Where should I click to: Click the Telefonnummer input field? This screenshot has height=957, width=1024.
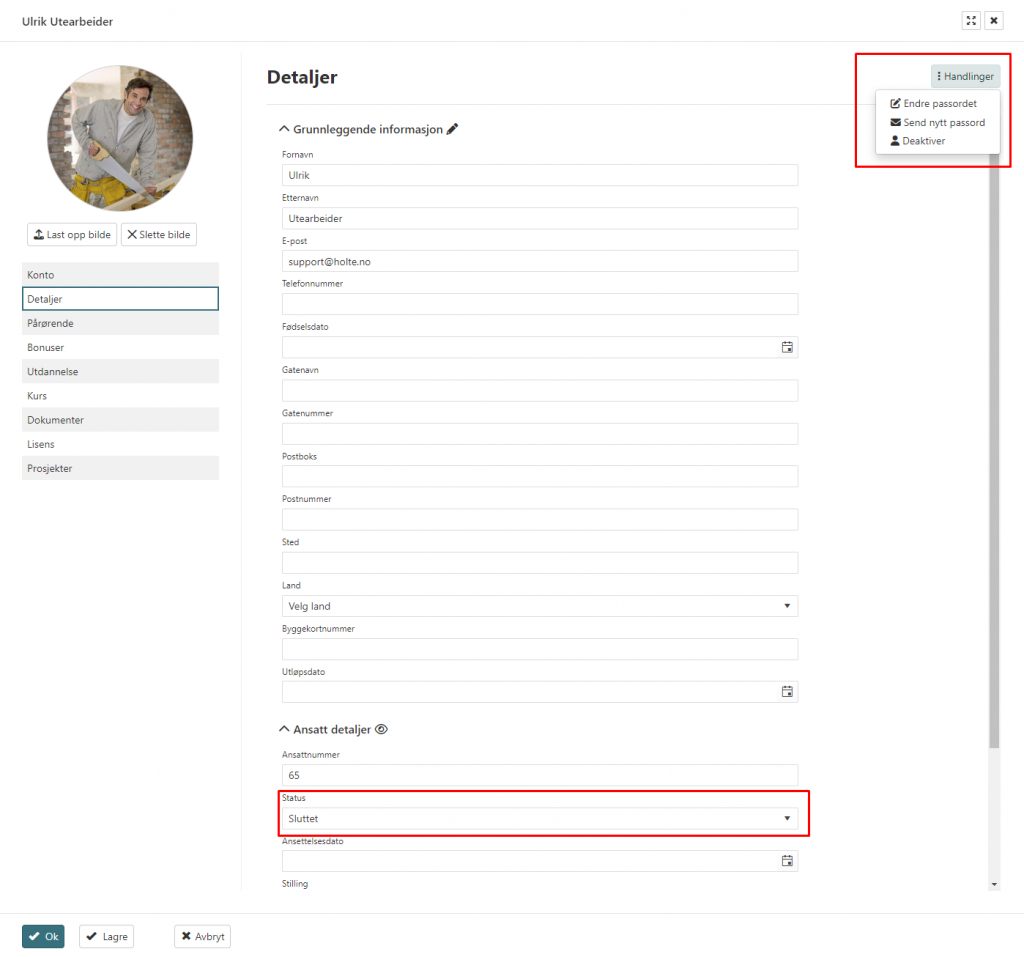[x=540, y=304]
